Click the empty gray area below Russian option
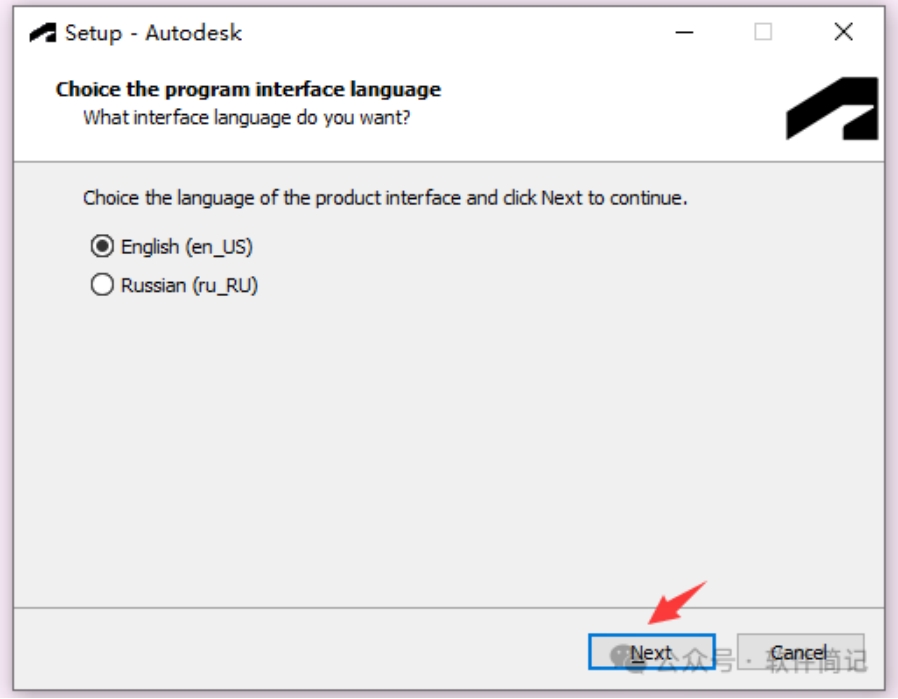This screenshot has height=699, width=898. pyautogui.click(x=448, y=450)
